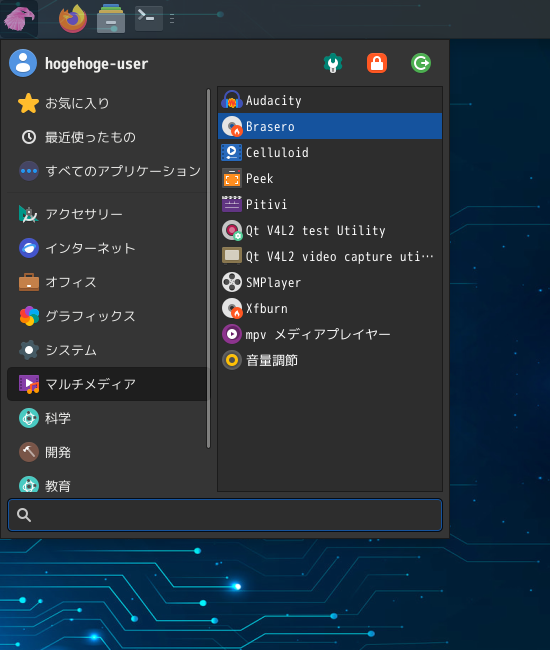Open the Peek screen recorder
This screenshot has width=550, height=650.
[x=330, y=178]
